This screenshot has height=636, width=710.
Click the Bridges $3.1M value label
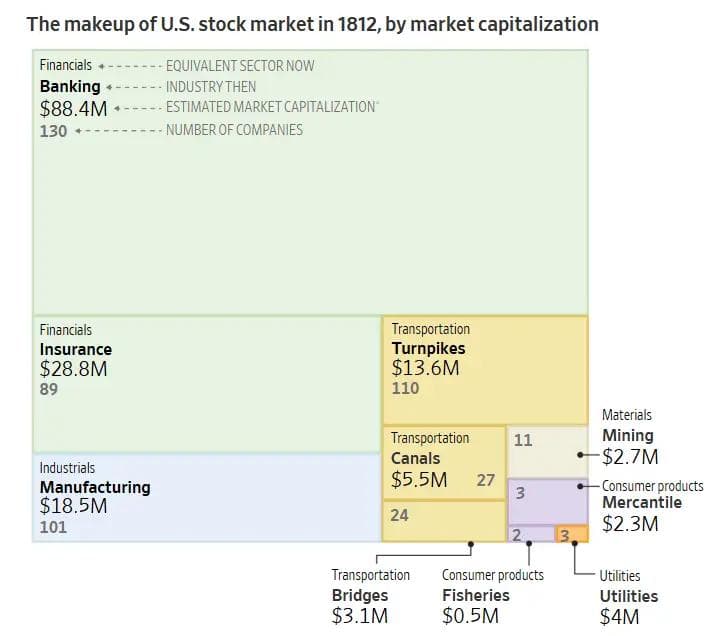pos(360,616)
